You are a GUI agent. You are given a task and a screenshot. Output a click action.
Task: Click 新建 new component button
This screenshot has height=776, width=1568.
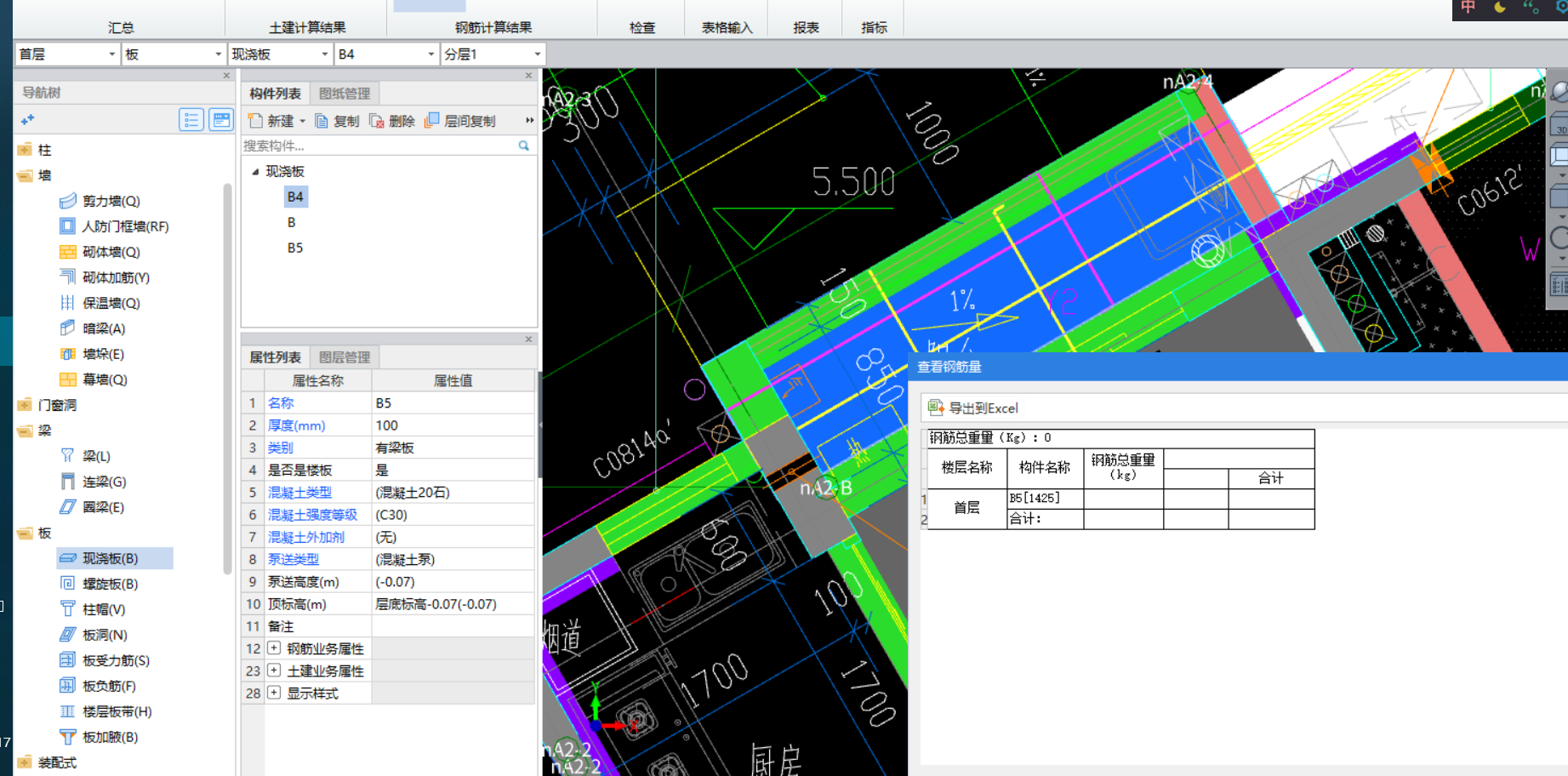coord(271,121)
